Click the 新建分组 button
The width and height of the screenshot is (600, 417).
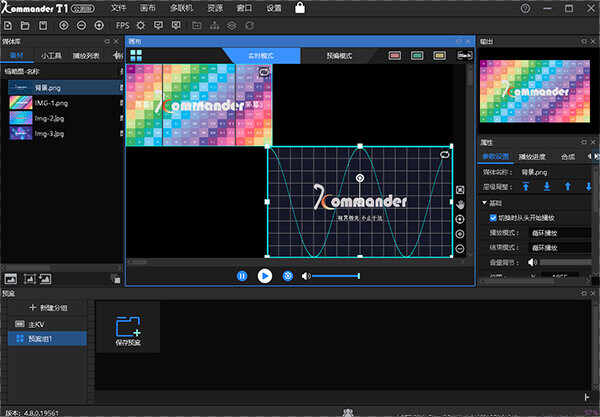[48, 308]
